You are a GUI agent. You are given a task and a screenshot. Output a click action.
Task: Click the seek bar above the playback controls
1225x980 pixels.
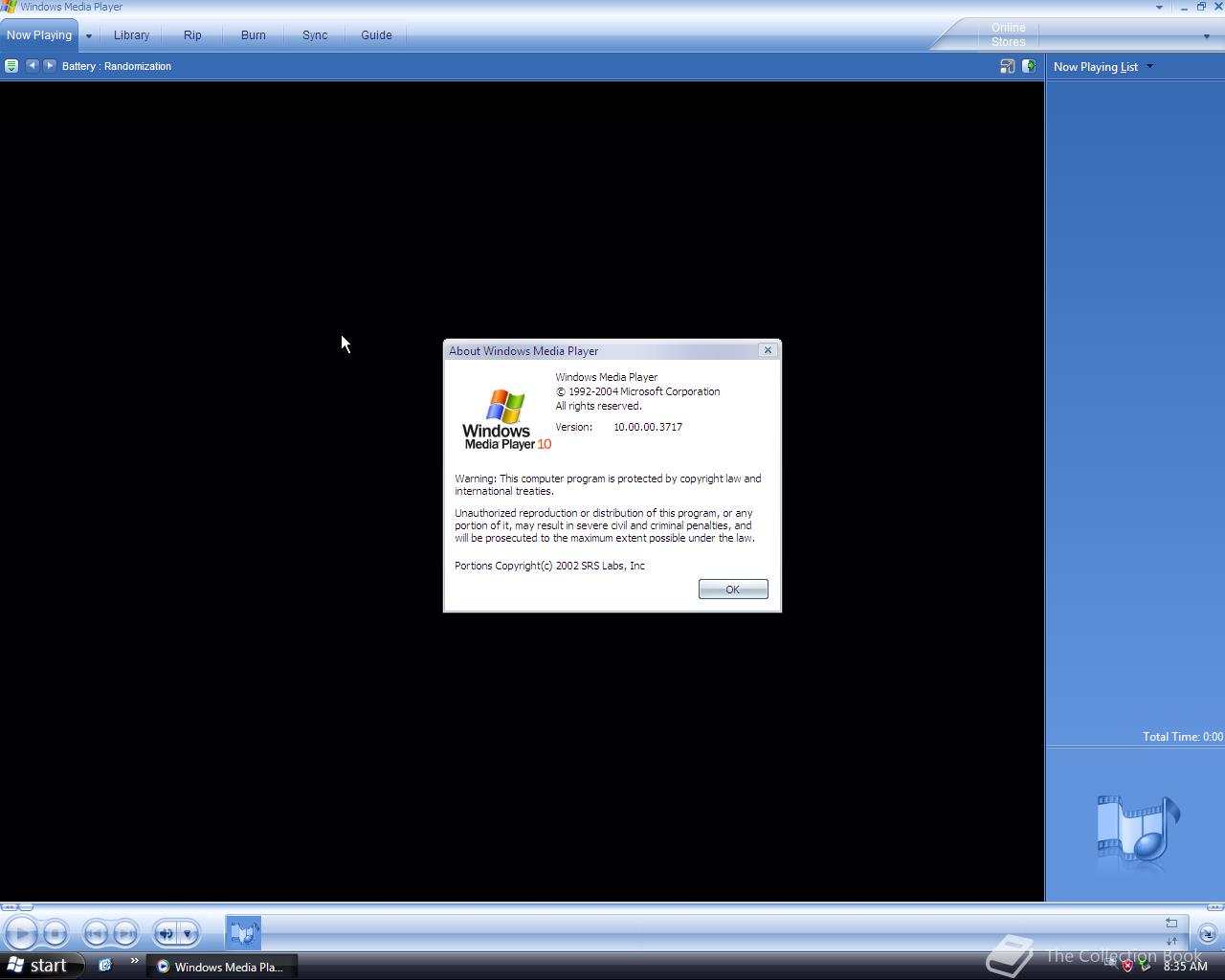coord(612,907)
